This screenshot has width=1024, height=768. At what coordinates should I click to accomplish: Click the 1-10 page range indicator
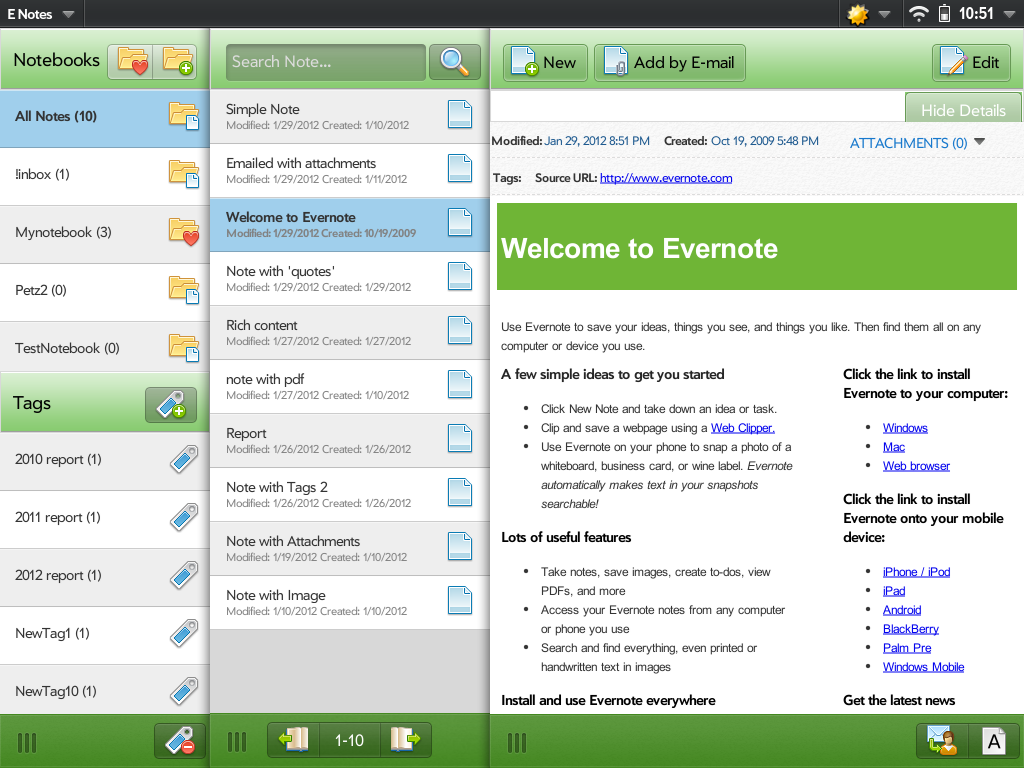point(349,740)
